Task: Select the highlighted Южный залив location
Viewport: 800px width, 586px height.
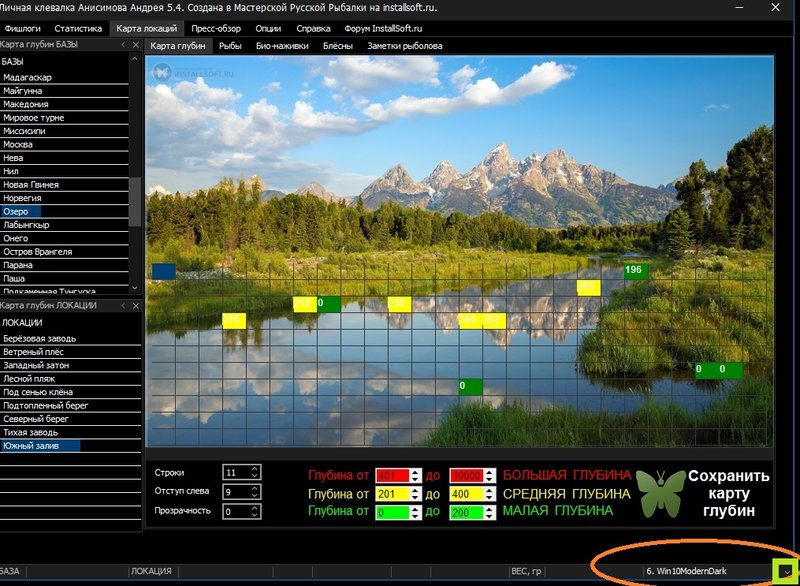Action: pos(70,446)
